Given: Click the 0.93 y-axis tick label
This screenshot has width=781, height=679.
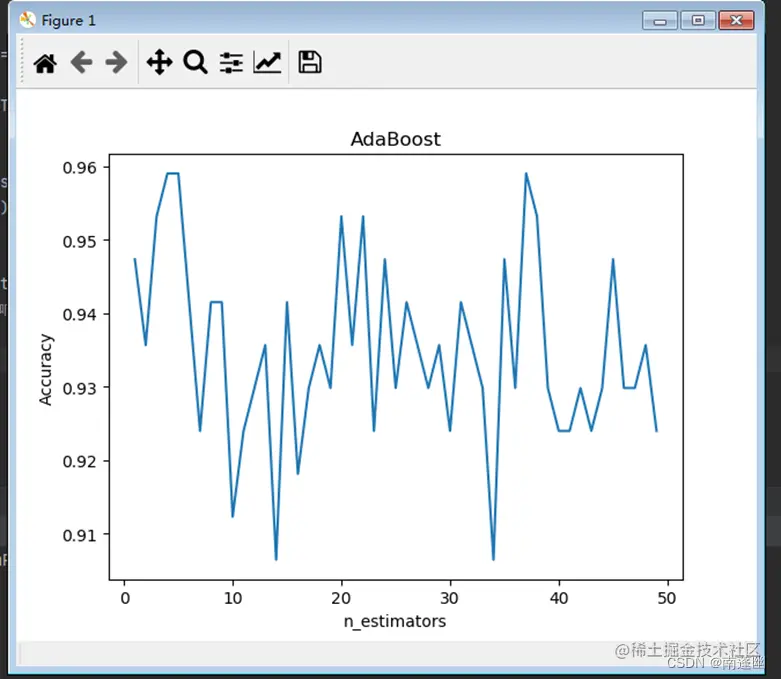Looking at the screenshot, I should pyautogui.click(x=80, y=388).
